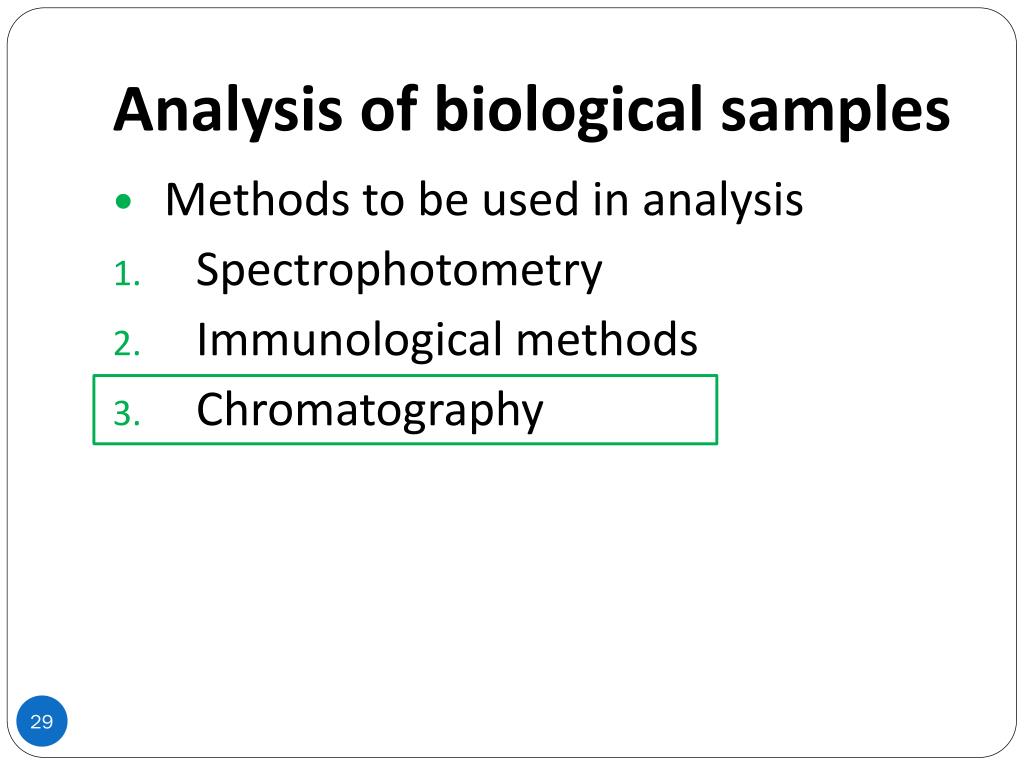Viewport: 1024px width, 768px height.
Task: Click the empty space inside the green box
Action: (x=630, y=410)
